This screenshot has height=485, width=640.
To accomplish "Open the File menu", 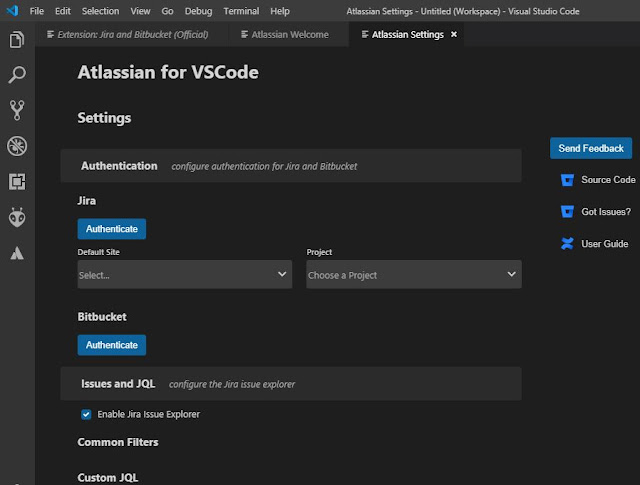I will 37,11.
